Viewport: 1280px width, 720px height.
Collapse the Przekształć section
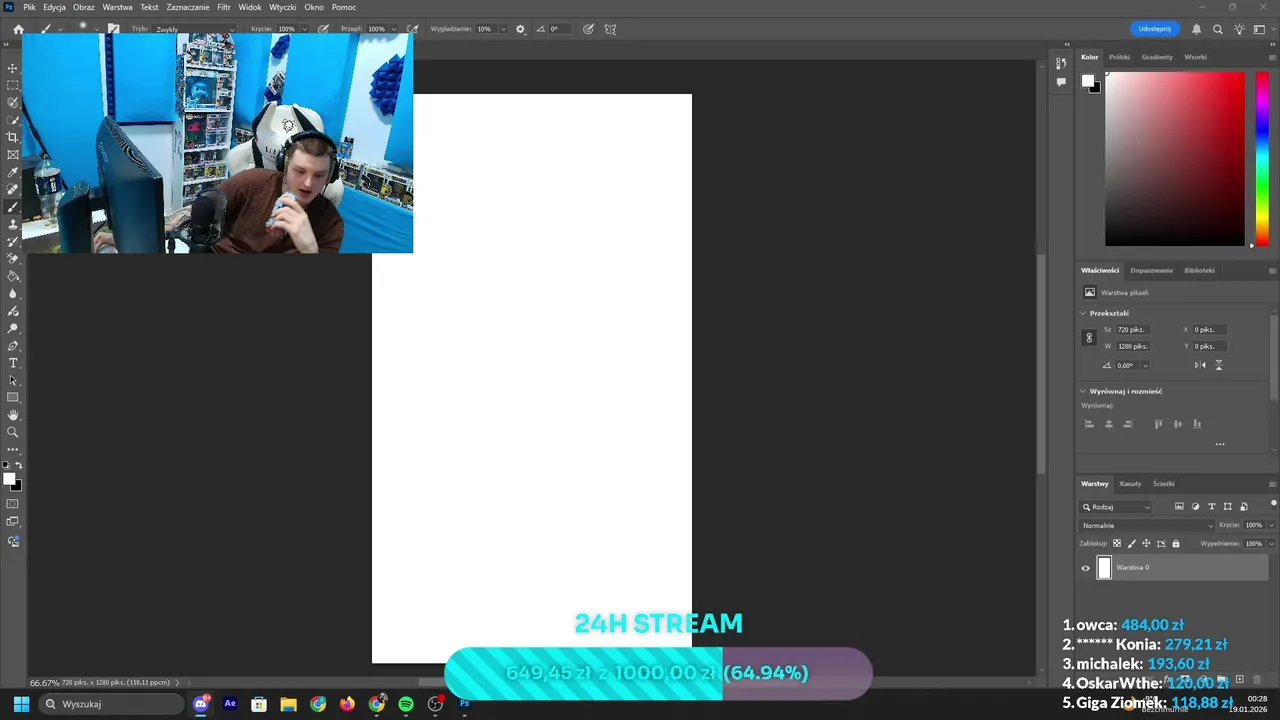[1083, 313]
